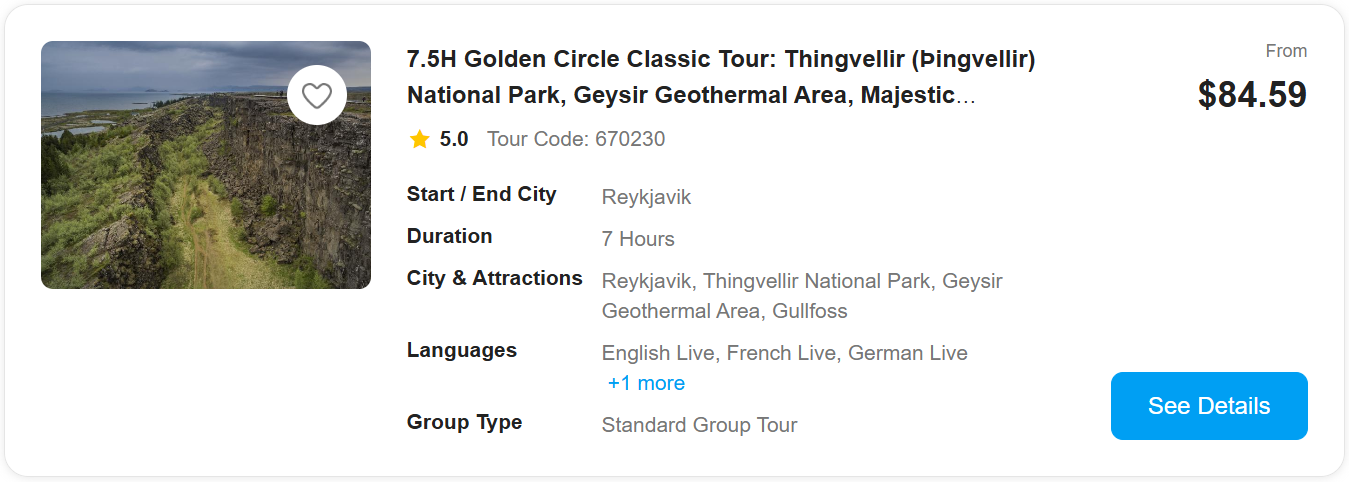Screen dimensions: 1349x482
Task: Click the Duration label
Action: [449, 236]
